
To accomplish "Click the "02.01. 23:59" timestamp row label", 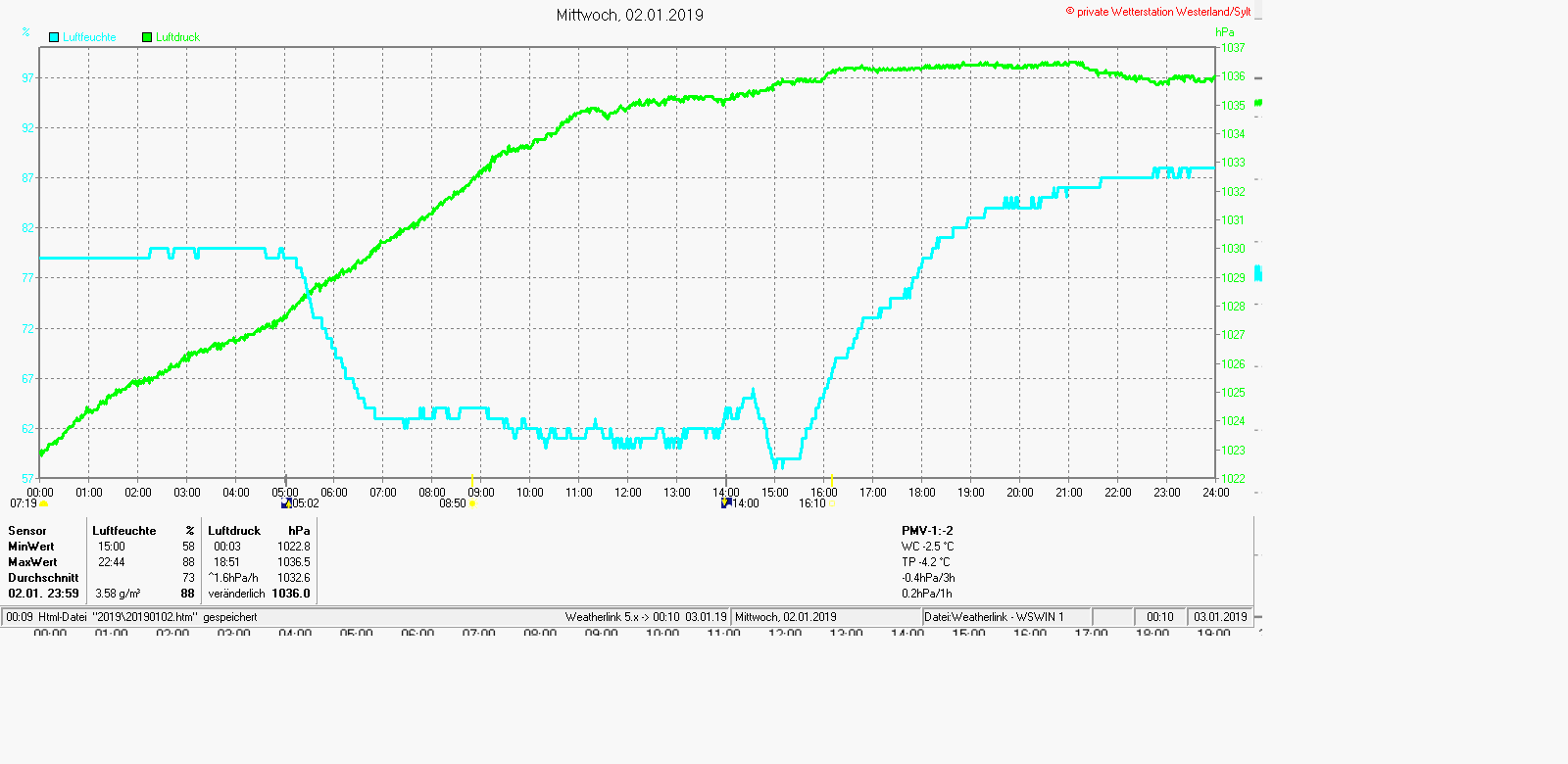I will tap(43, 594).
